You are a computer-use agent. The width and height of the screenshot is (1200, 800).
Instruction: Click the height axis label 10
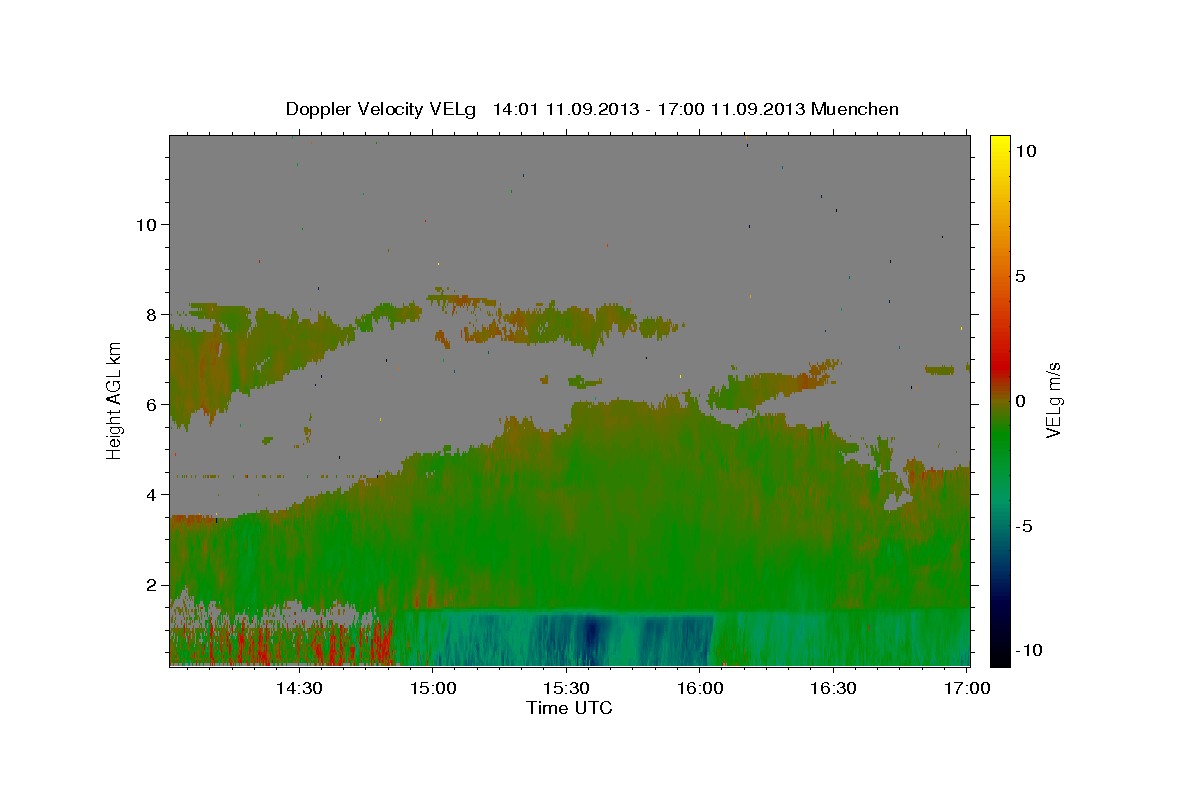tap(145, 224)
